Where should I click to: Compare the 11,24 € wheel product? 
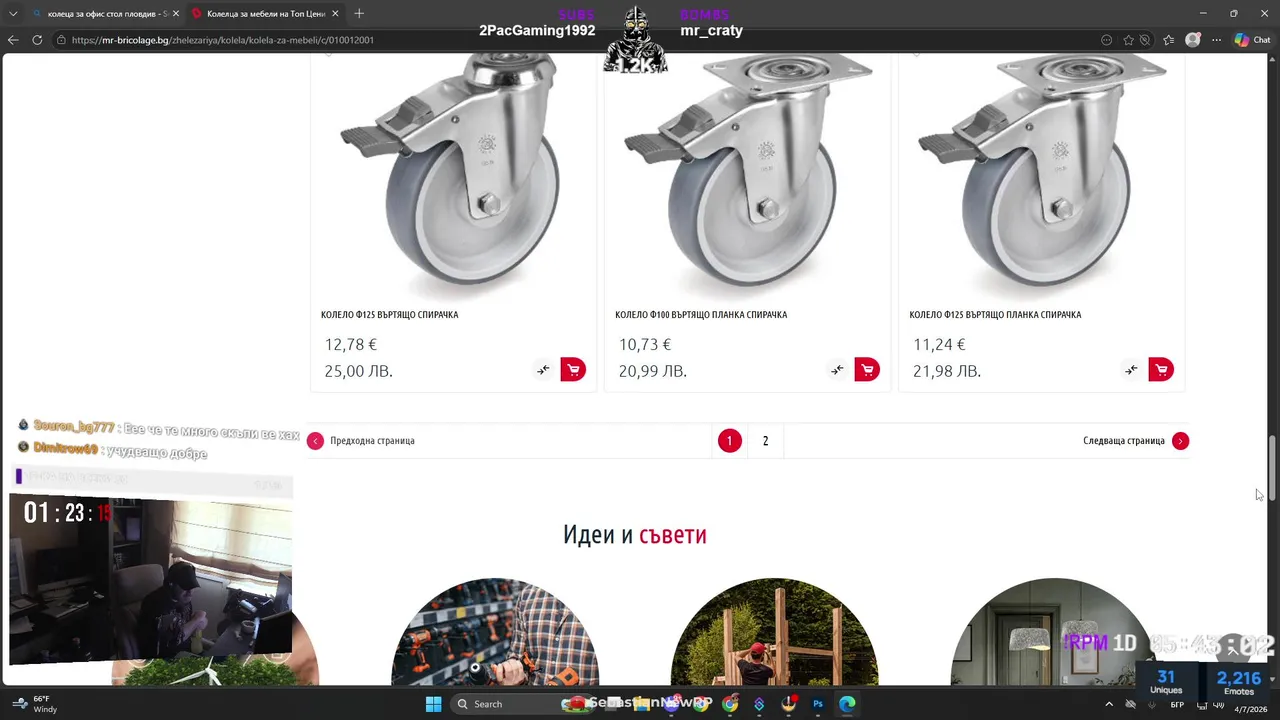1131,370
